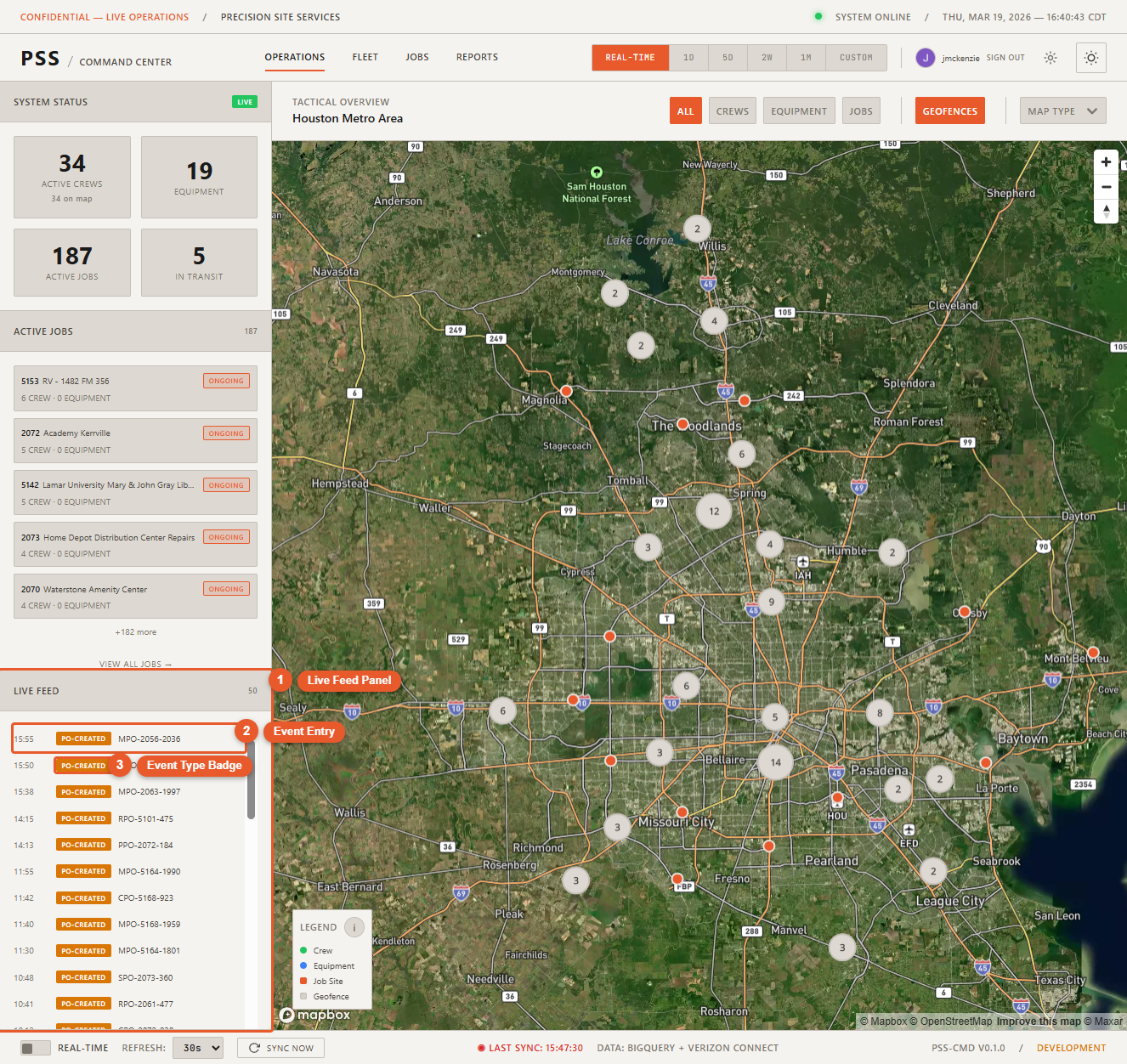Click the EQUIPMENT filter button above the map
This screenshot has width=1127, height=1064.
click(798, 110)
